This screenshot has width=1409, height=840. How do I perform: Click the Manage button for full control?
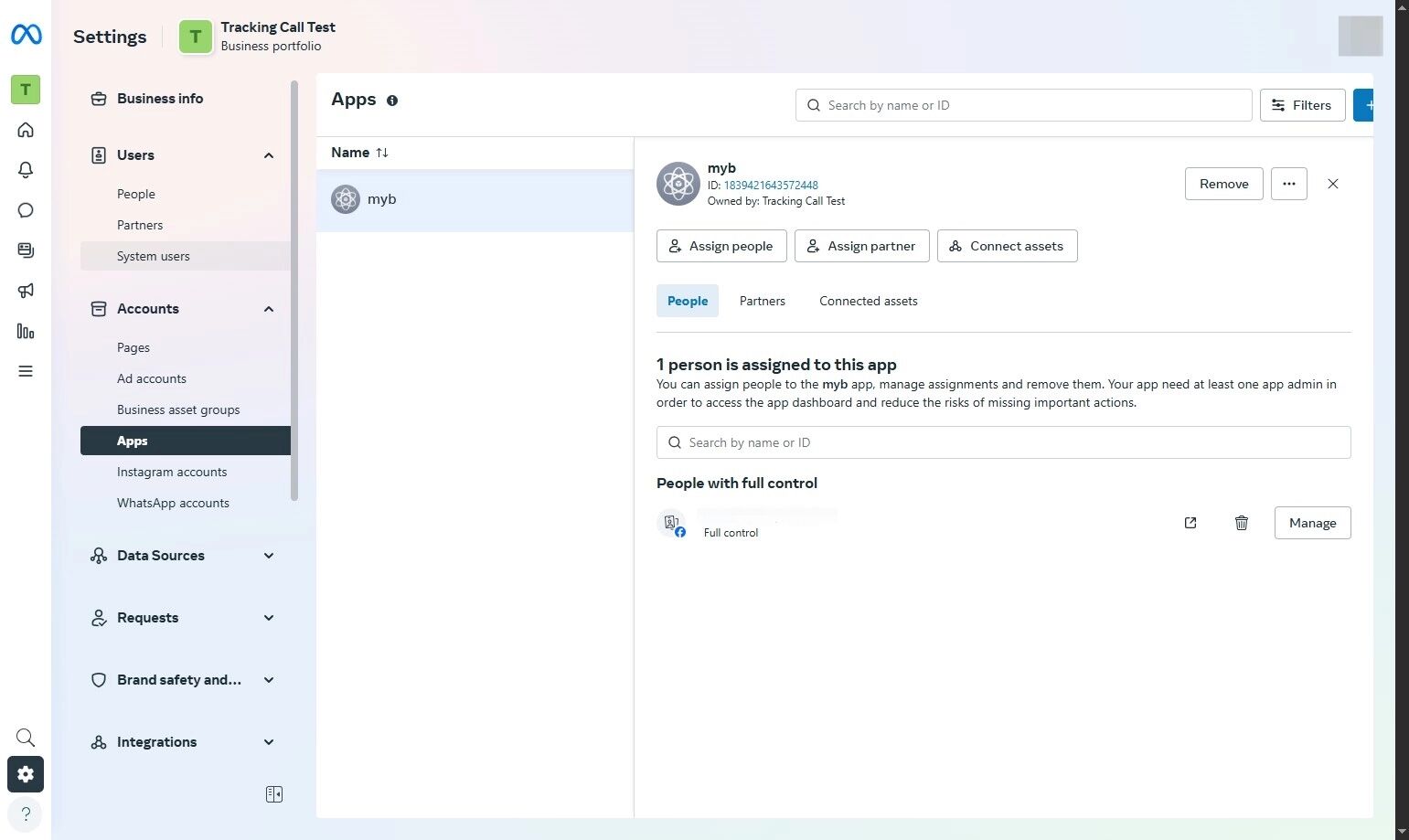(x=1312, y=523)
